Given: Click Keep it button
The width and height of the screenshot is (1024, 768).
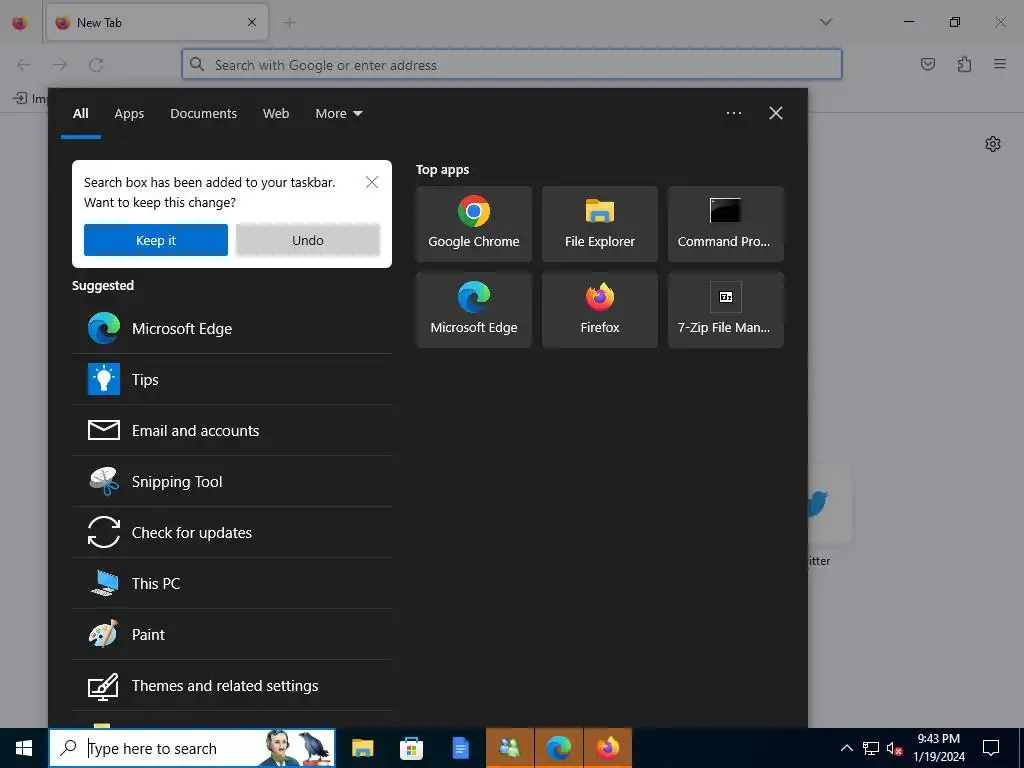Looking at the screenshot, I should pyautogui.click(x=156, y=240).
